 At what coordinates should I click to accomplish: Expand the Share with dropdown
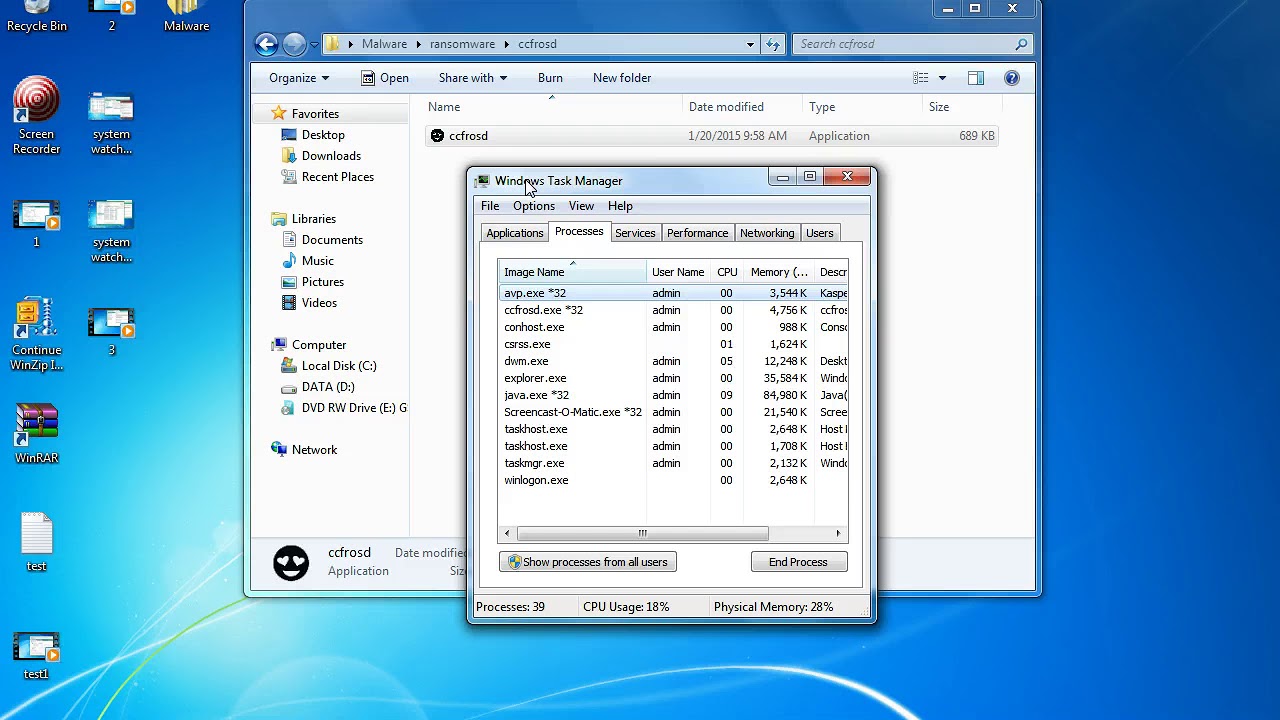[x=472, y=78]
